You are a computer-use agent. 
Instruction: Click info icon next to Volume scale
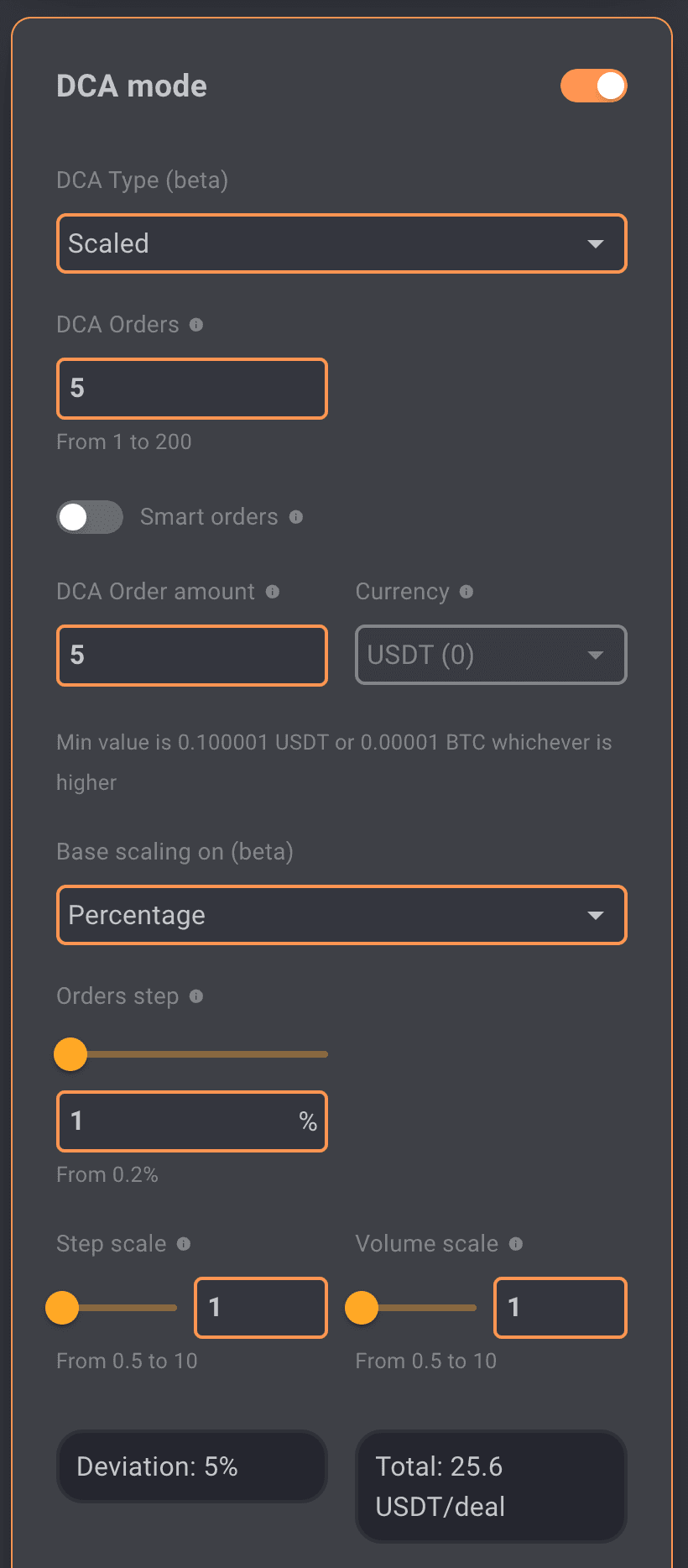coord(516,1244)
